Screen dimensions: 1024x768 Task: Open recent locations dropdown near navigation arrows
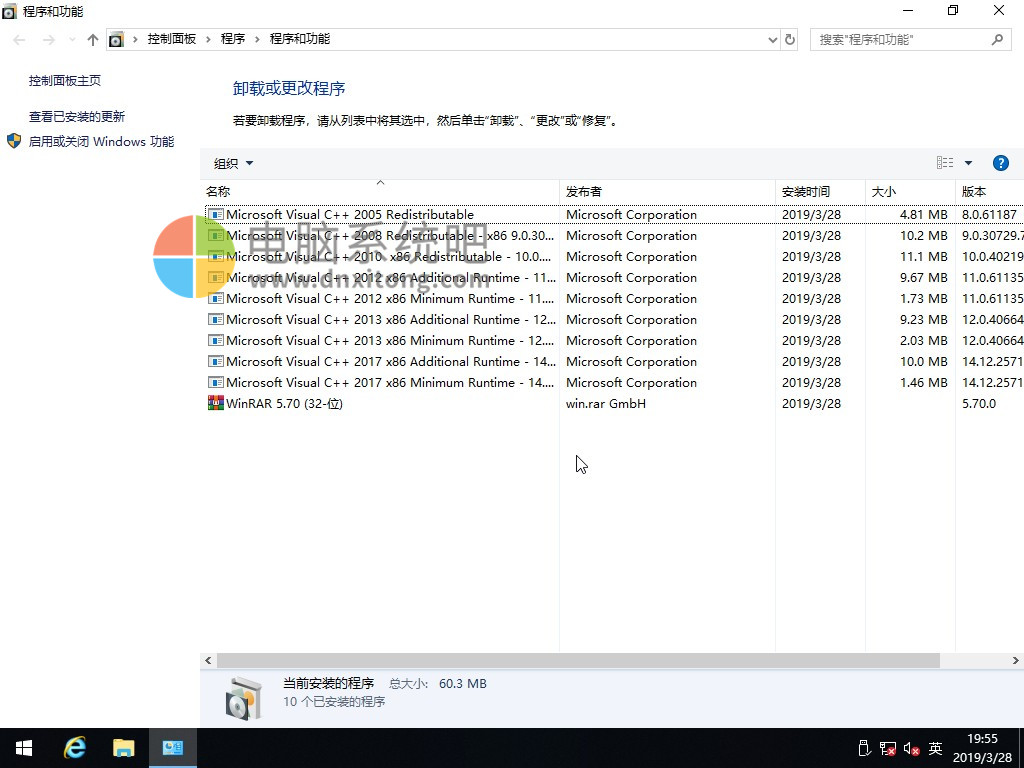tap(72, 40)
